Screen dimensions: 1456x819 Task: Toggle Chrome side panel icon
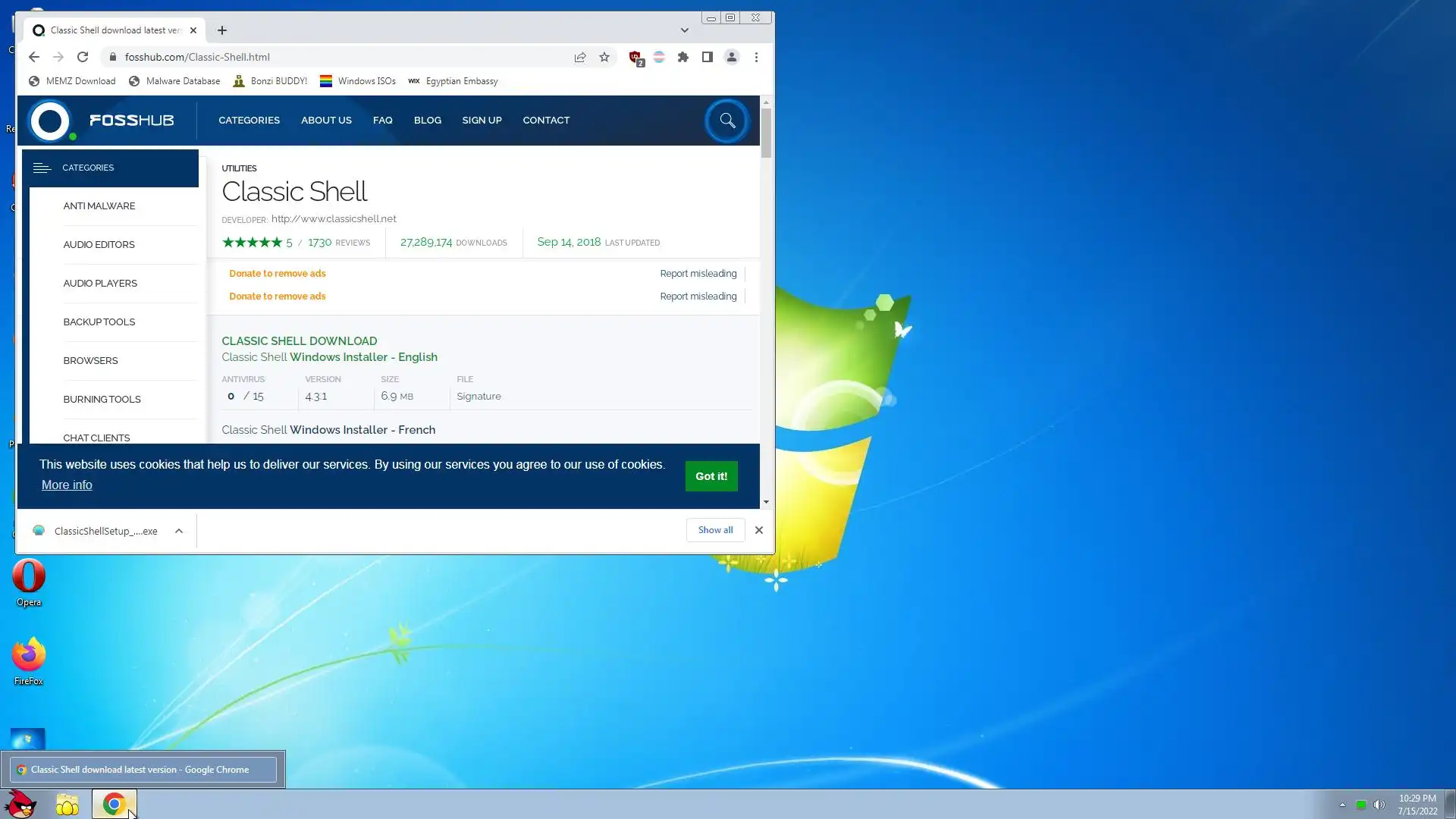[708, 57]
